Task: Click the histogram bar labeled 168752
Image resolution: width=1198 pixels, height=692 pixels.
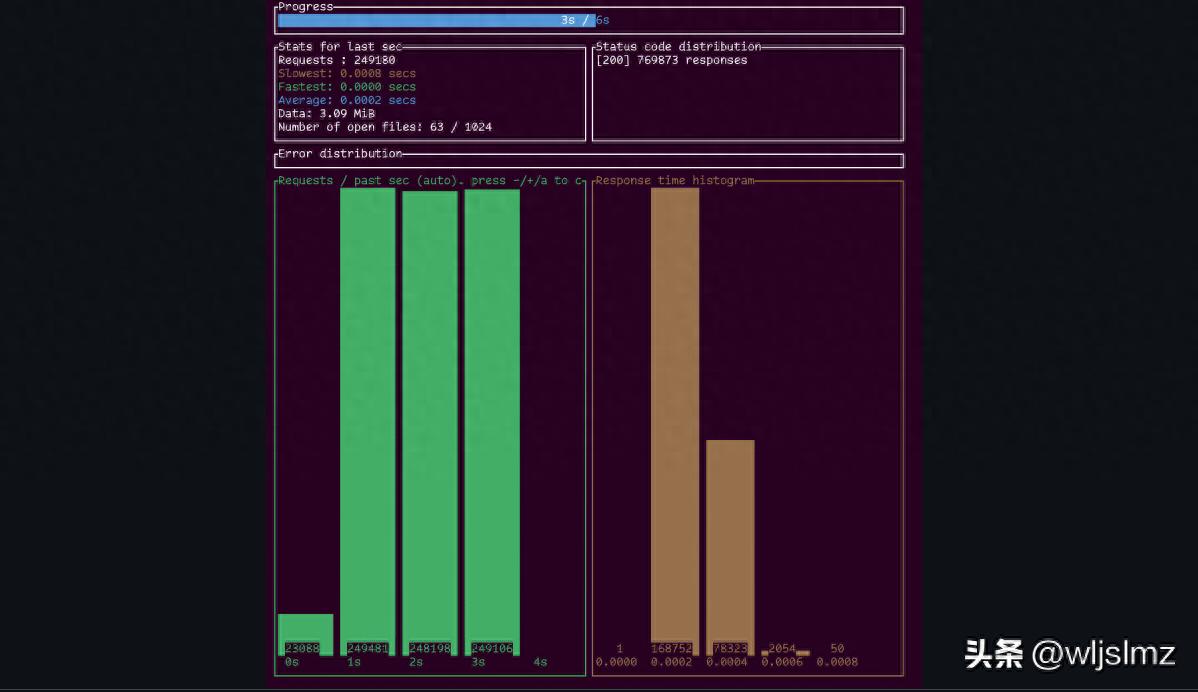Action: point(675,422)
